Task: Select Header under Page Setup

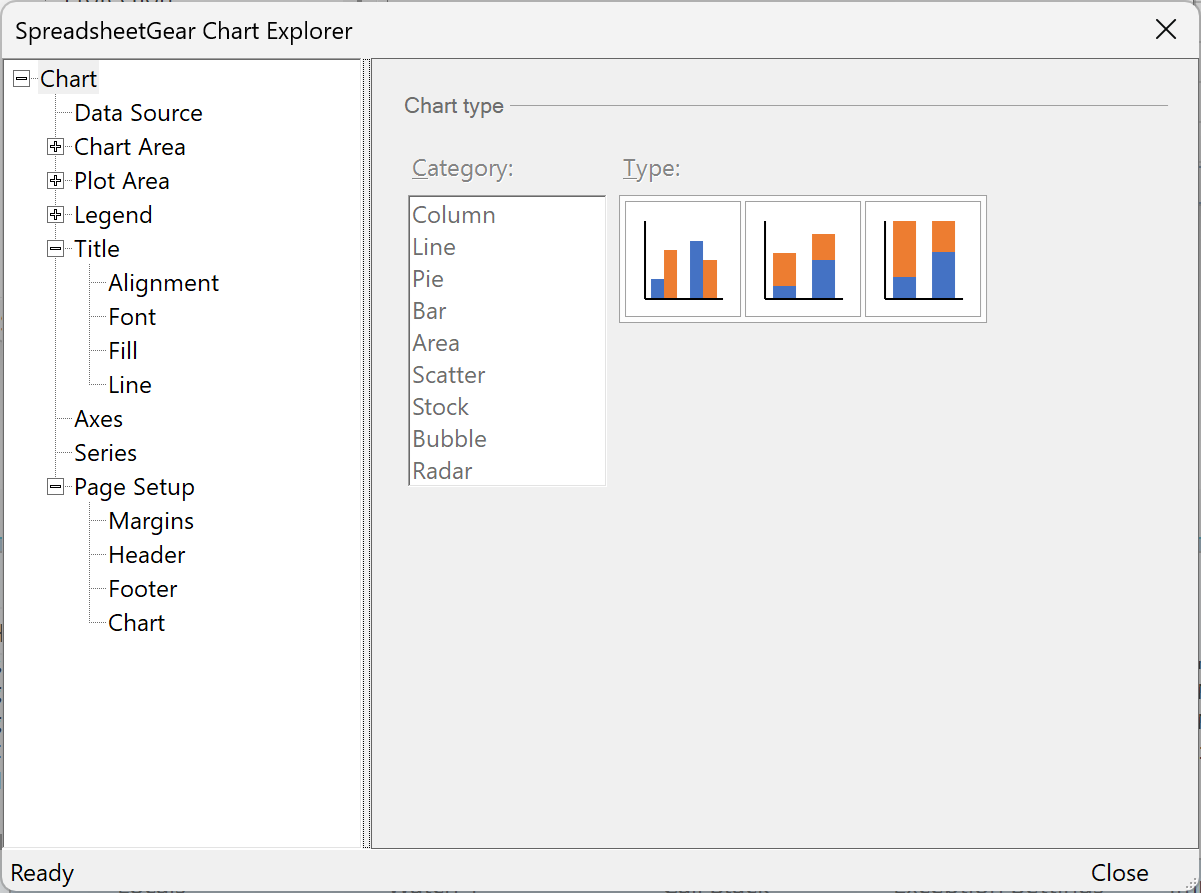Action: click(146, 555)
